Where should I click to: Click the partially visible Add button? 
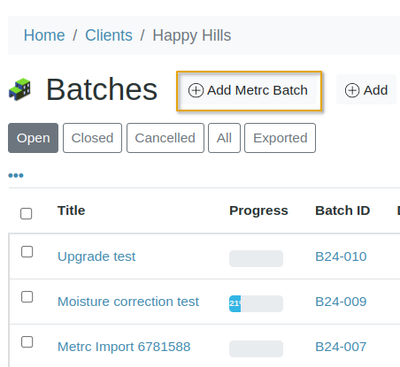(x=366, y=90)
